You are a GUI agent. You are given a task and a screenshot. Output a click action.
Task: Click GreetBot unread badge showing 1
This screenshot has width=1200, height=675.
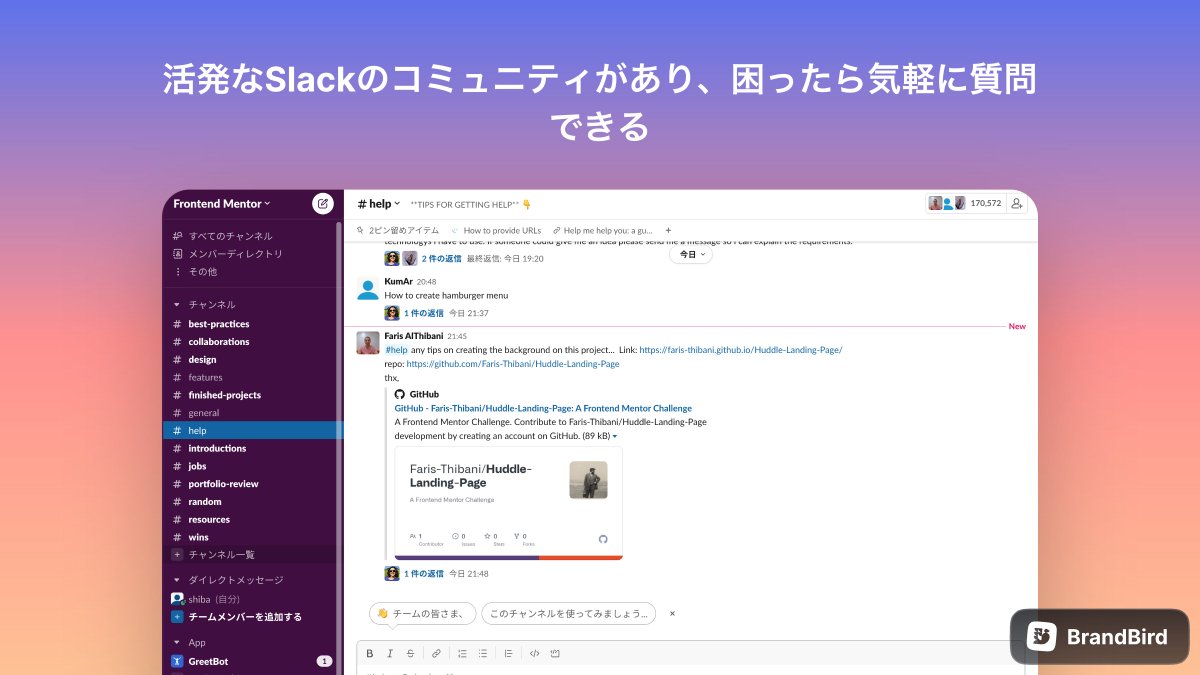pos(324,661)
